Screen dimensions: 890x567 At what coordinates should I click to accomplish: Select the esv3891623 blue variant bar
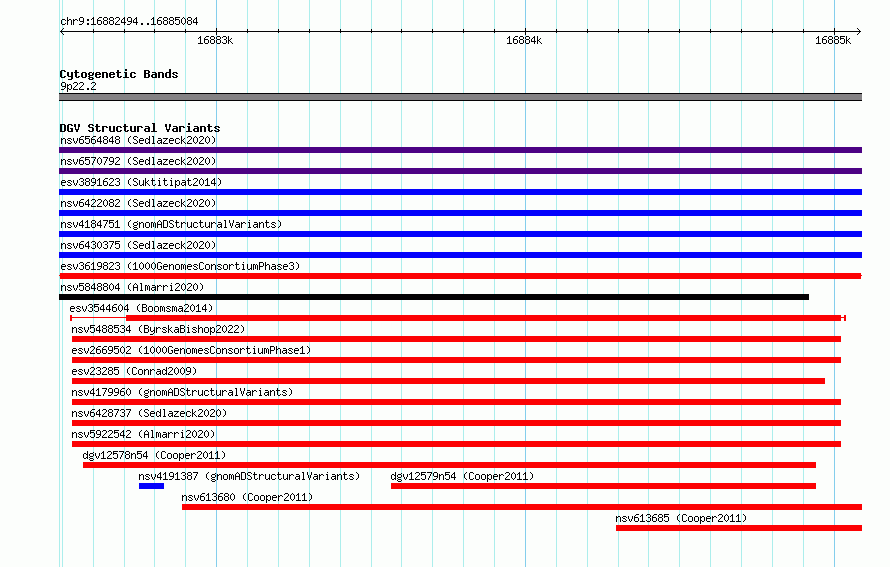click(460, 192)
